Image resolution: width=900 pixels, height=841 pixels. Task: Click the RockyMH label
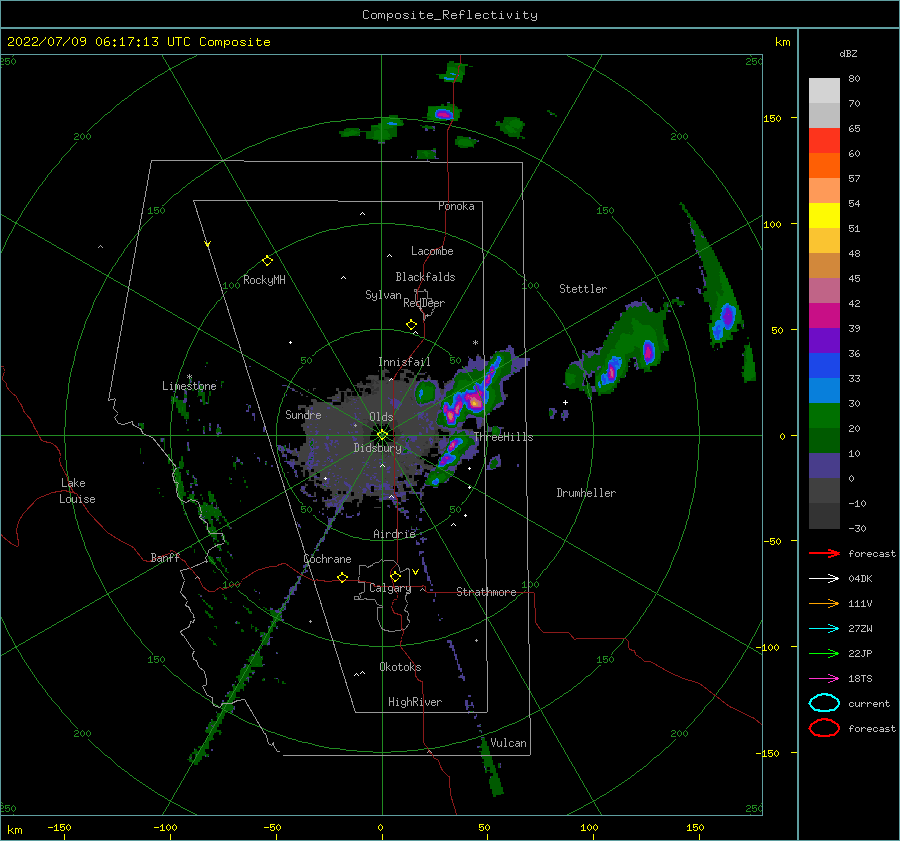pos(264,280)
